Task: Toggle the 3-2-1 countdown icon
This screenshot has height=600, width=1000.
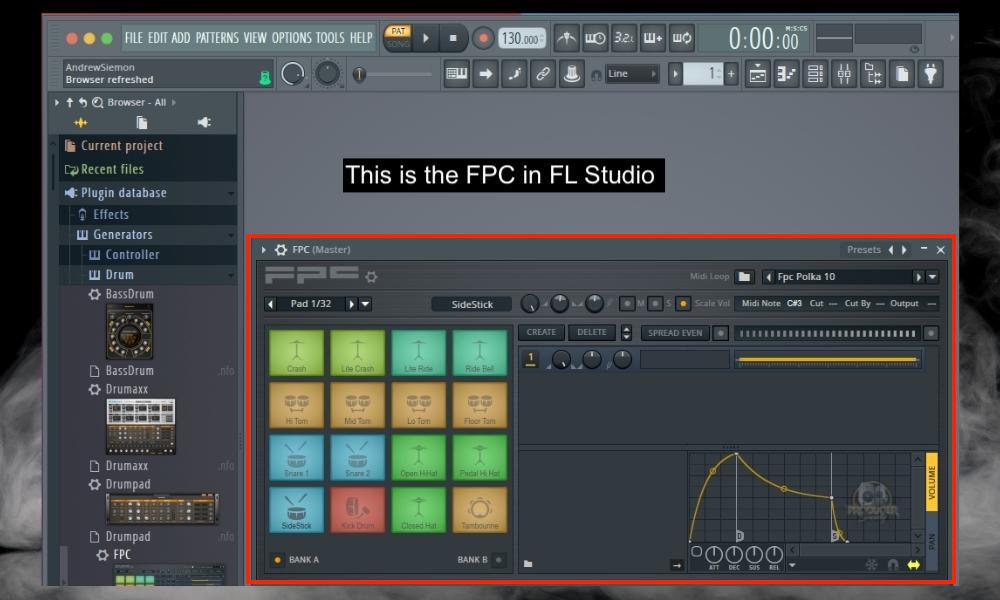Action: coord(624,38)
